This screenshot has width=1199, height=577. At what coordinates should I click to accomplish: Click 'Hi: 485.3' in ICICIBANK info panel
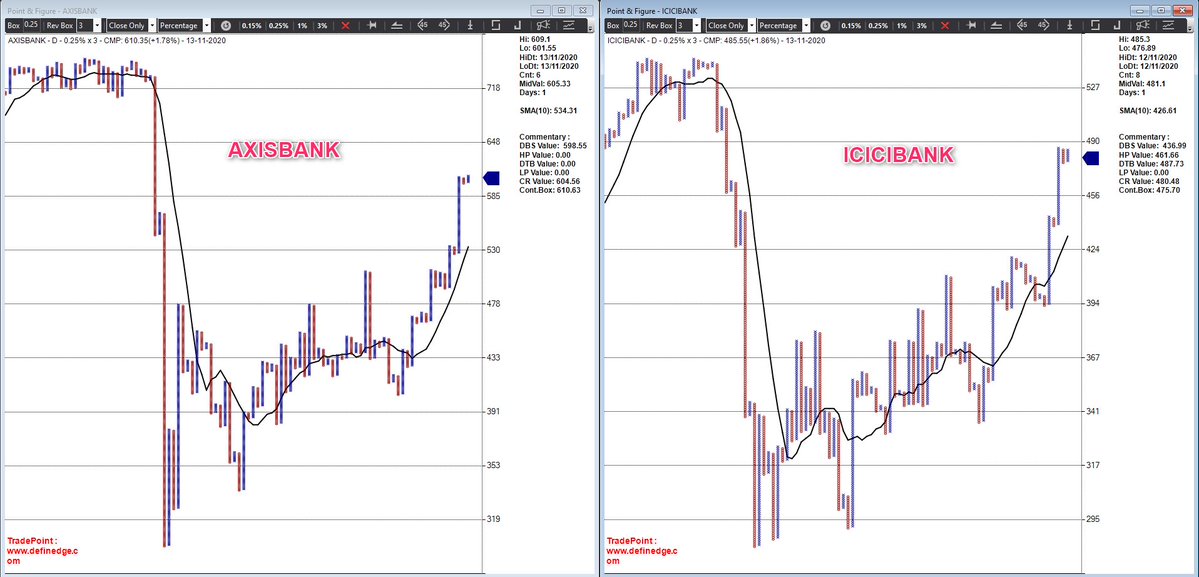pos(1134,39)
